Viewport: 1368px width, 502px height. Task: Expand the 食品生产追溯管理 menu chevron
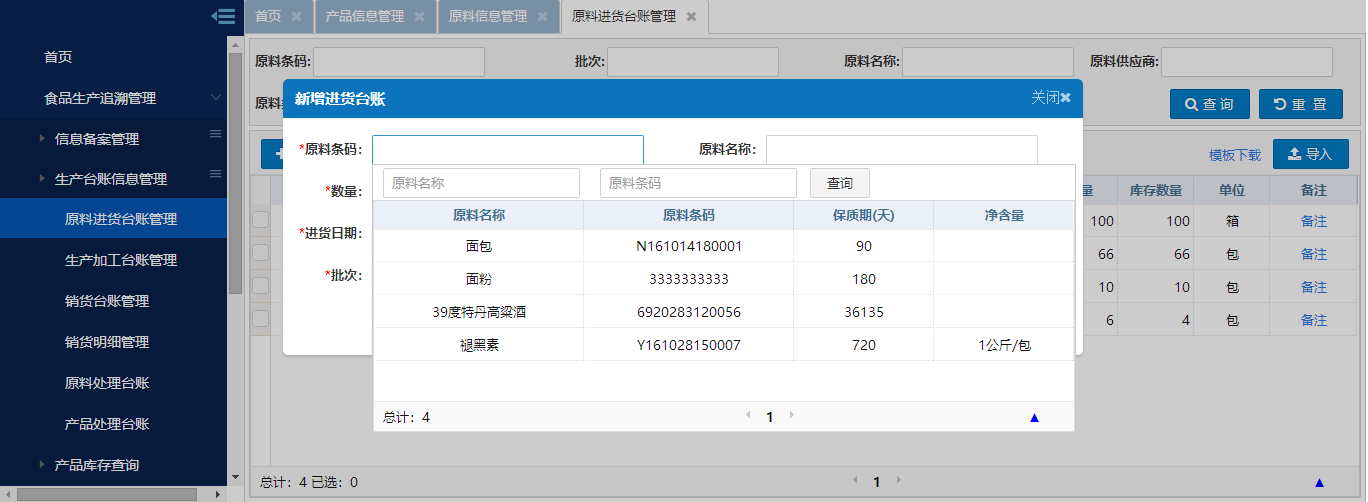[x=215, y=98]
